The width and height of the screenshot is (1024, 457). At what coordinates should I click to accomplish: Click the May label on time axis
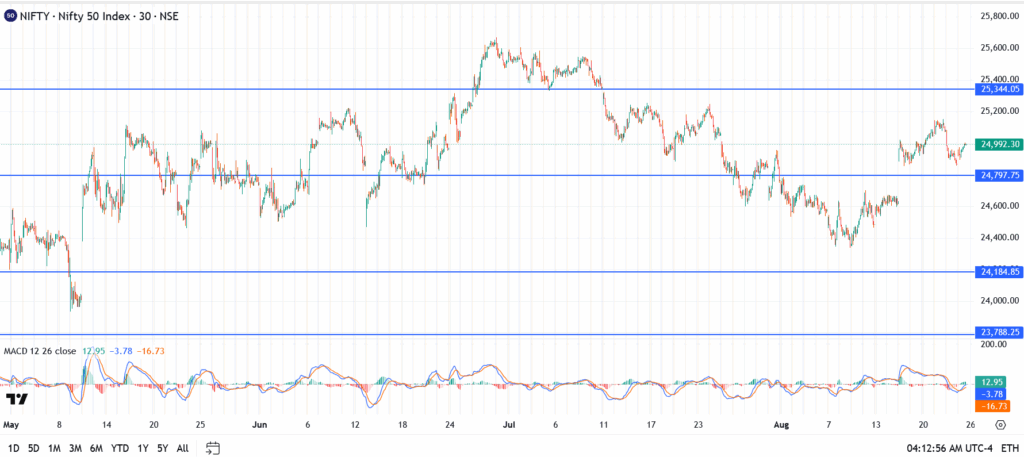click(x=12, y=425)
